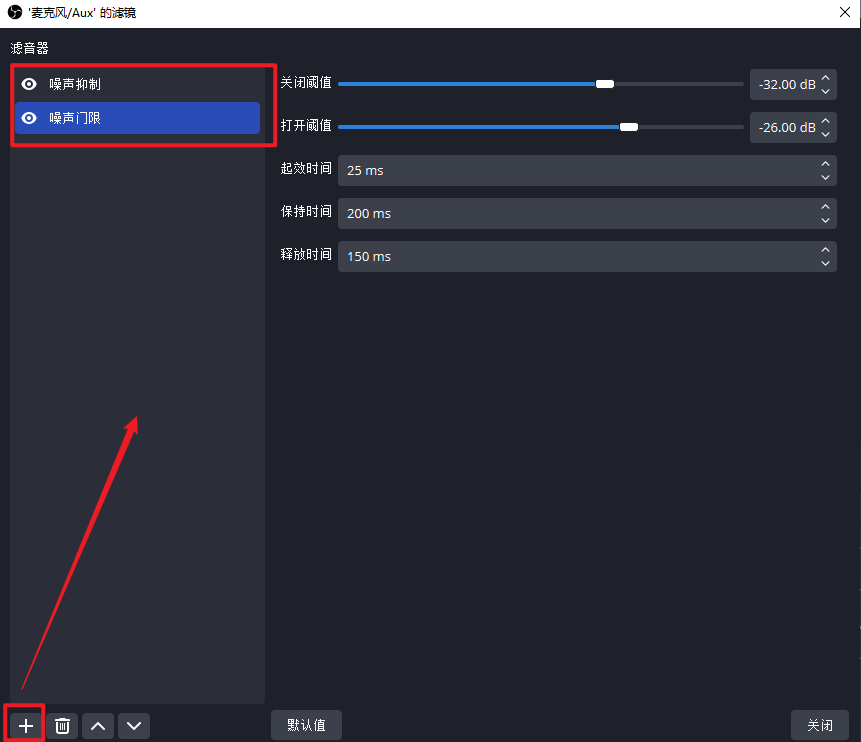Decrease 打开阈值 value with down arrow

[x=825, y=134]
